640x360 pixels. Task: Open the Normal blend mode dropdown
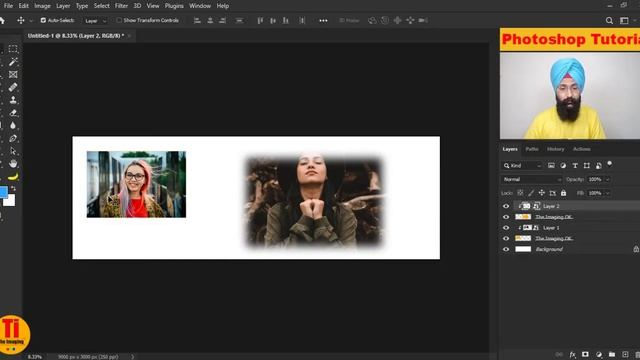point(532,180)
